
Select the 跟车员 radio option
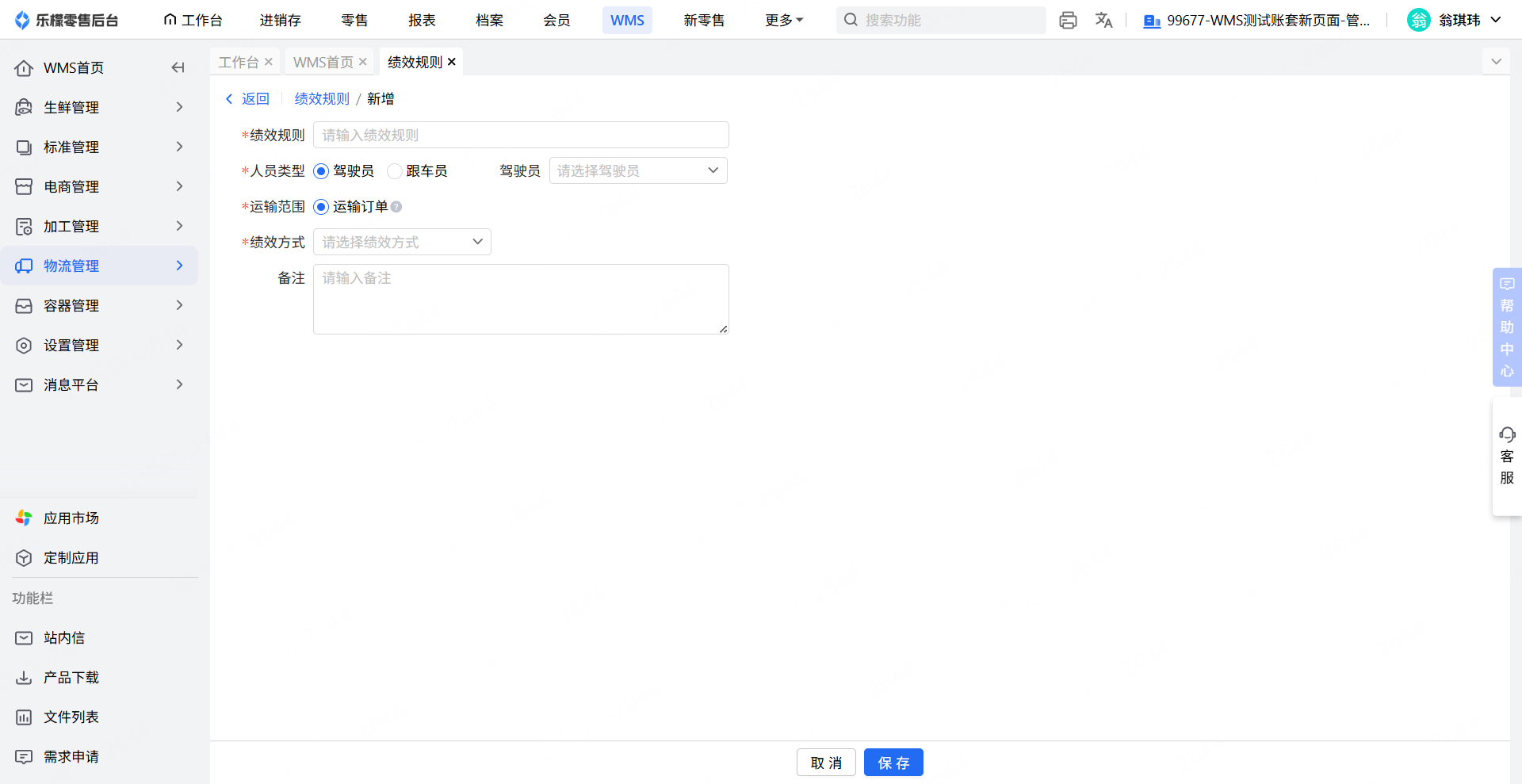coord(394,171)
